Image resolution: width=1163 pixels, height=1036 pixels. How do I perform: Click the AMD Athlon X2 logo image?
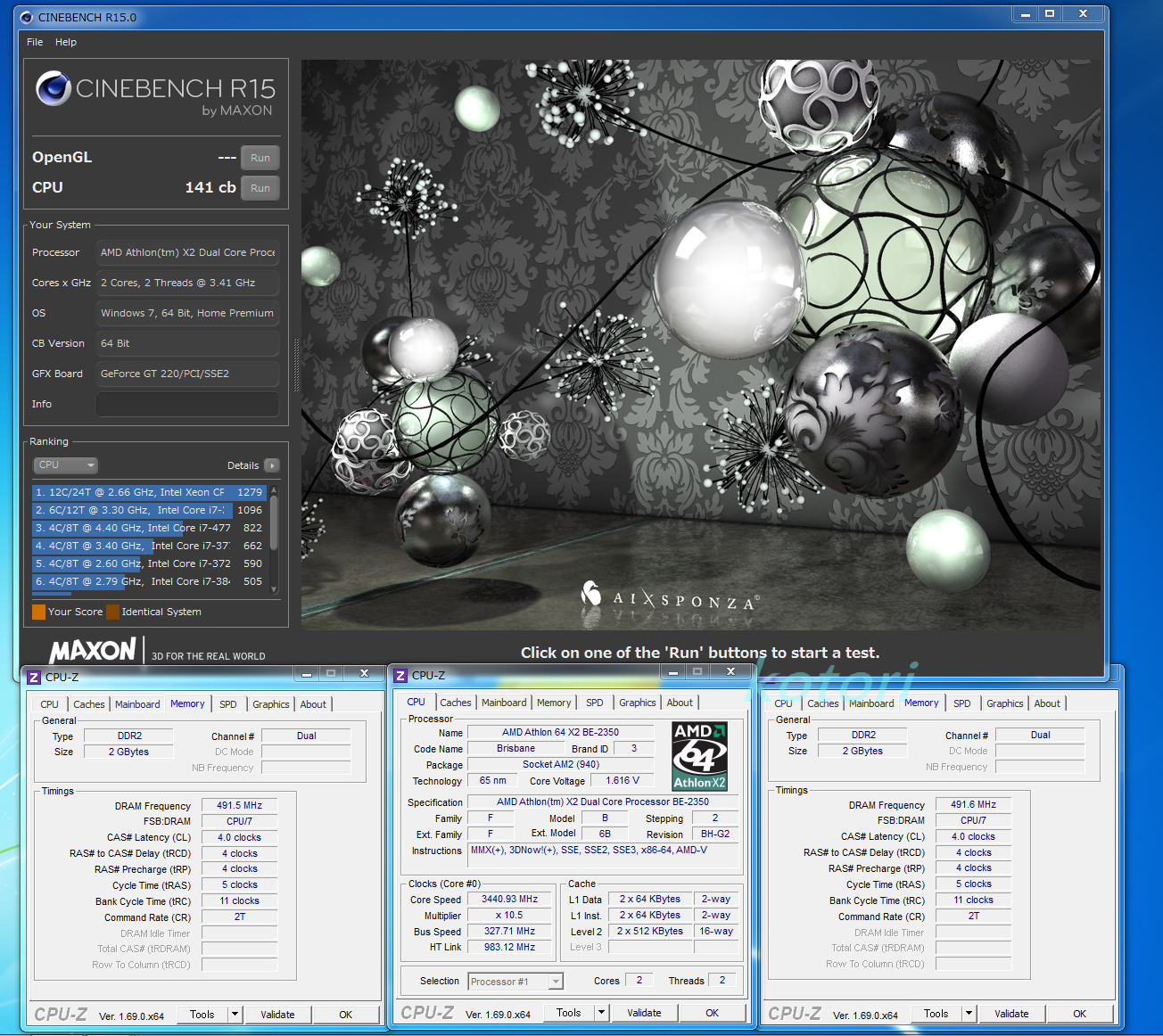pyautogui.click(x=699, y=756)
